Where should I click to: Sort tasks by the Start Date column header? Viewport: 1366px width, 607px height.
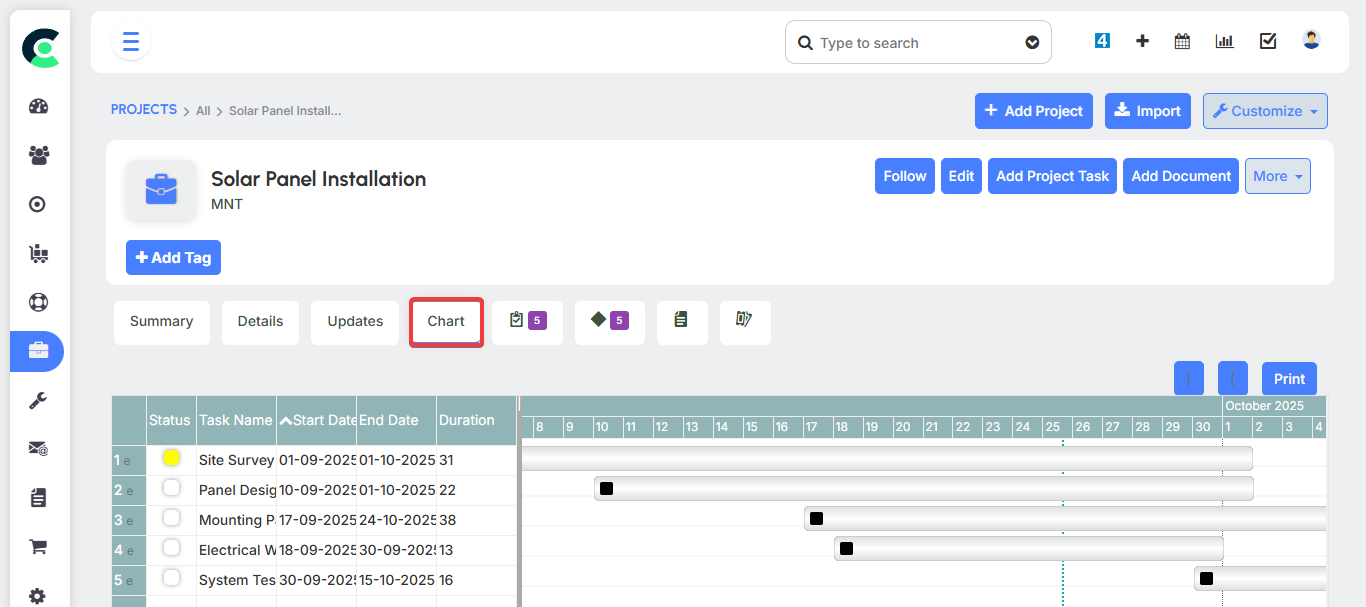click(316, 420)
